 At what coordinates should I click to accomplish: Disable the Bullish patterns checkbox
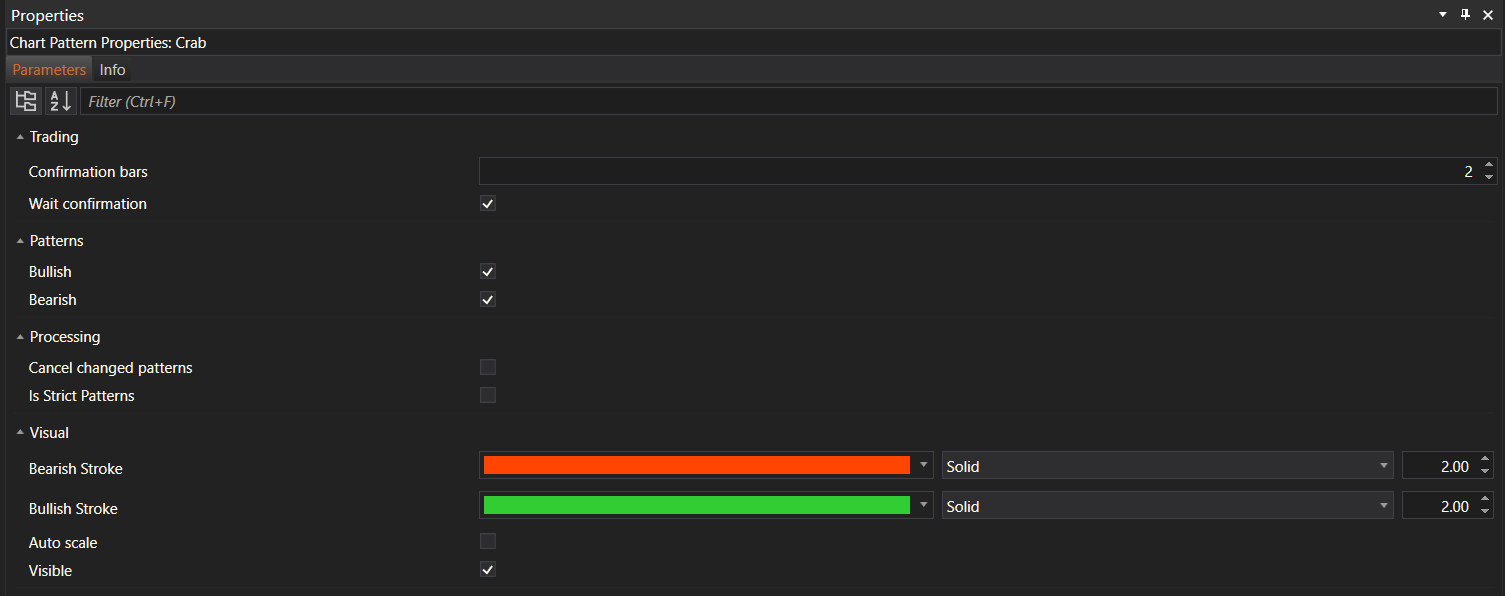[x=488, y=272]
